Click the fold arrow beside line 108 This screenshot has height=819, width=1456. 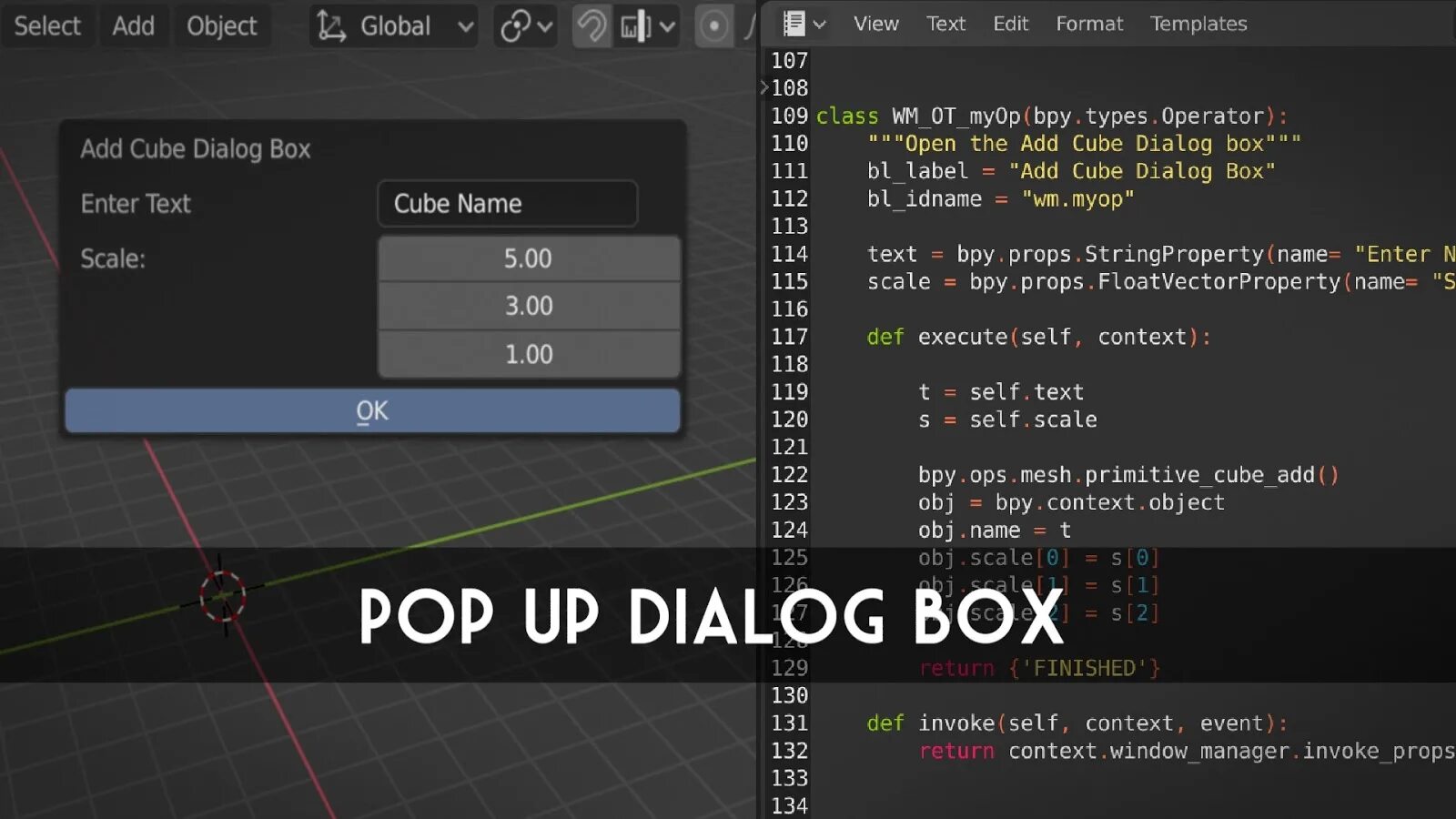tap(764, 88)
